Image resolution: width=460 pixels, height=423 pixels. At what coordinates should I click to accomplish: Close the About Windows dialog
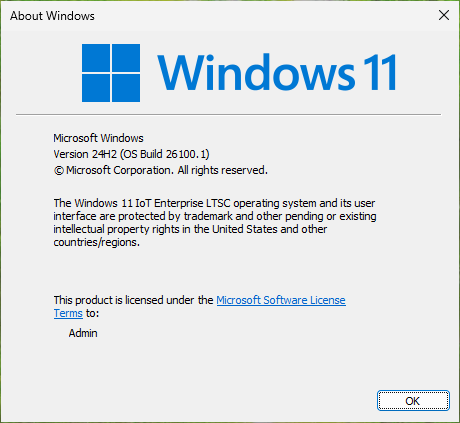[444, 15]
